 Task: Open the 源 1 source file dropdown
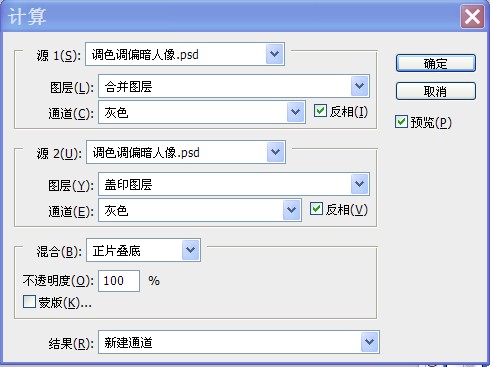point(185,54)
